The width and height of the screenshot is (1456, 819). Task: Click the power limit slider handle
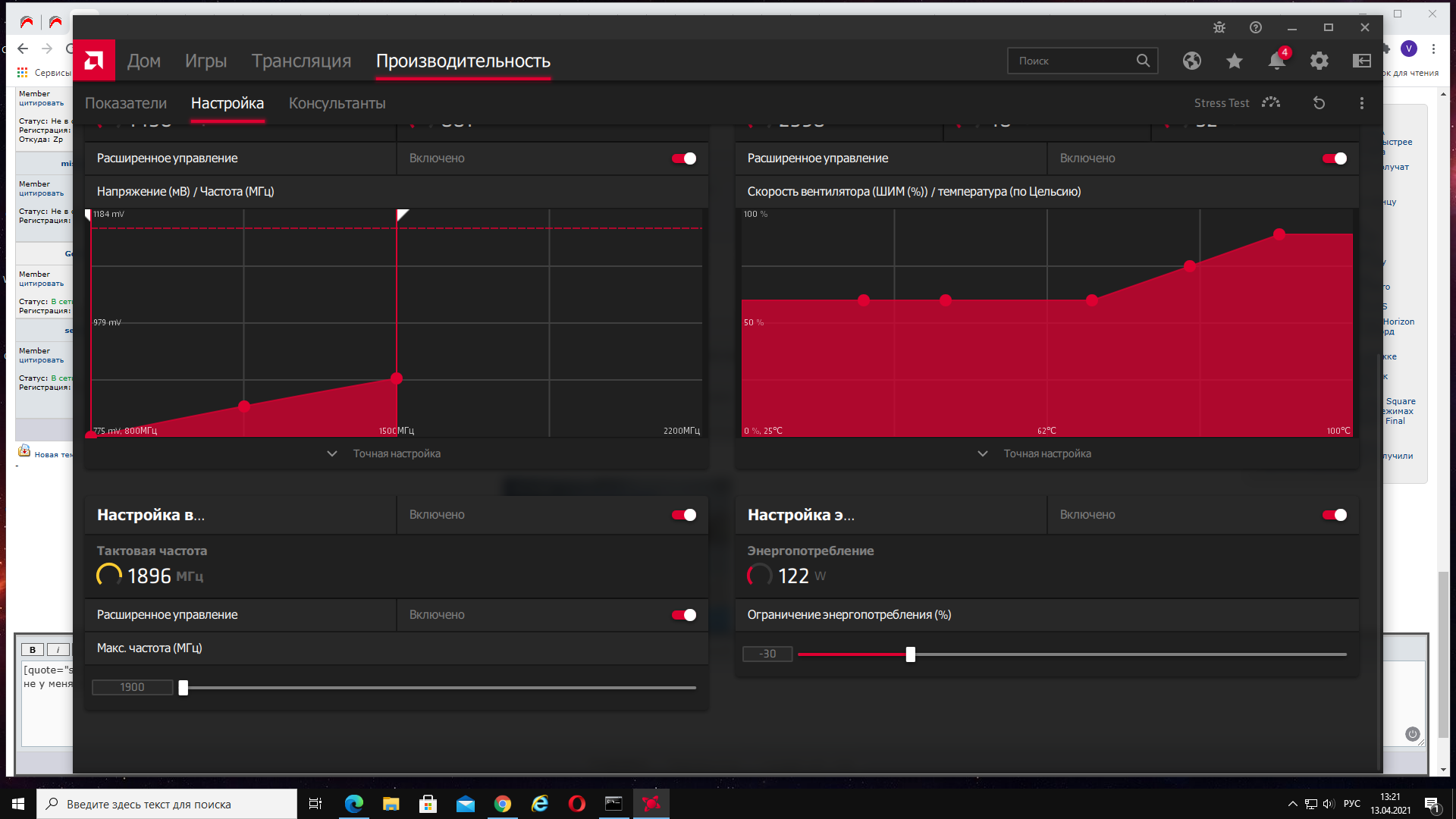coord(910,654)
